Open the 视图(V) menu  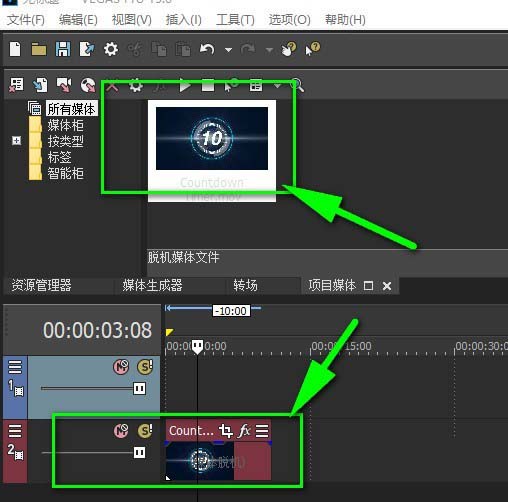click(x=131, y=20)
